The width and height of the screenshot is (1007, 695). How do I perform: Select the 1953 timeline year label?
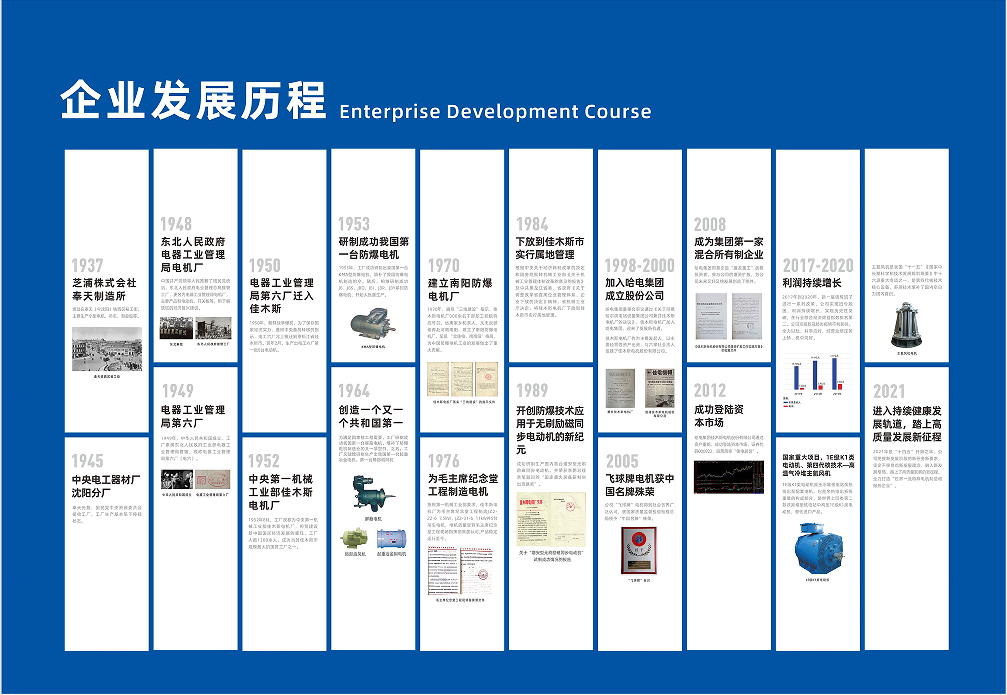click(x=353, y=224)
